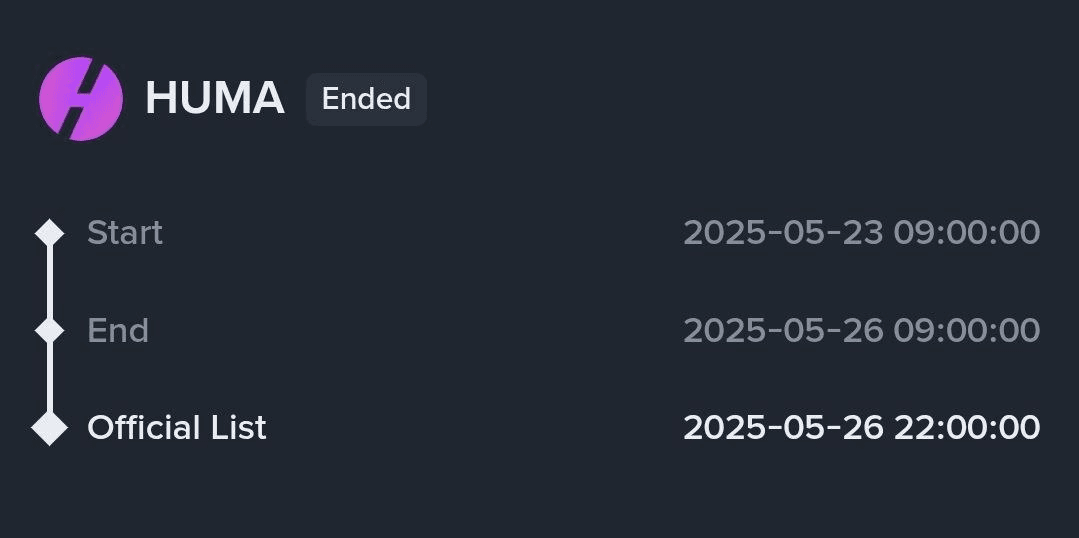Select the Official List time 22:00:00
Screen dimensions: 1079x538
[967, 427]
